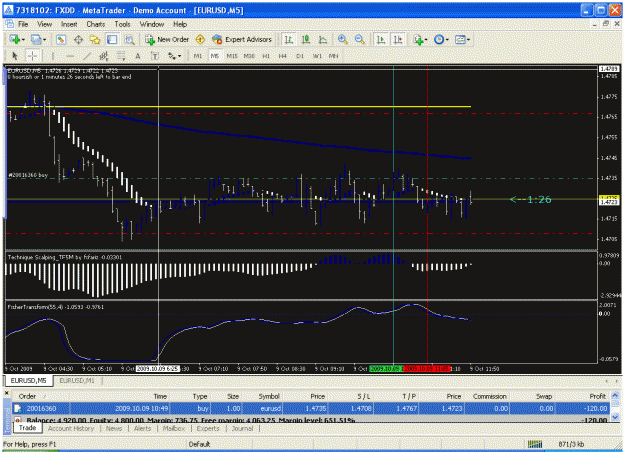Screen dimensions: 625x452
Task: Select the equidistant channel tool
Action: [104, 56]
